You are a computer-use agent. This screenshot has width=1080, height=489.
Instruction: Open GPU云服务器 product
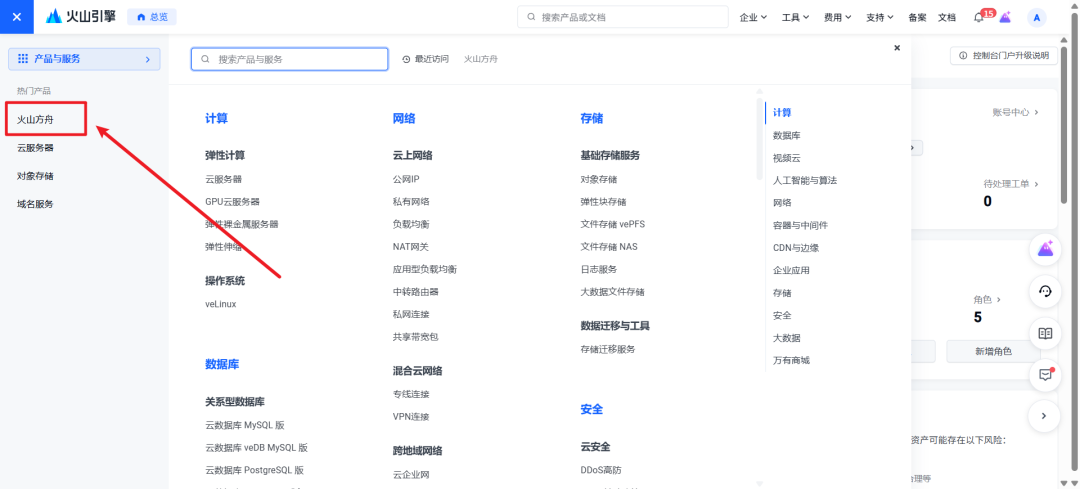pyautogui.click(x=232, y=202)
